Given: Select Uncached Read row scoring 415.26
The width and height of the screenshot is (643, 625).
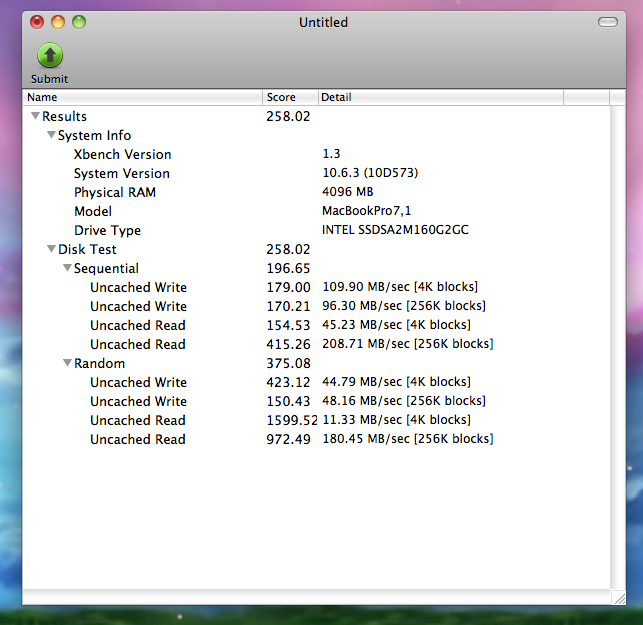Looking at the screenshot, I should pos(316,344).
